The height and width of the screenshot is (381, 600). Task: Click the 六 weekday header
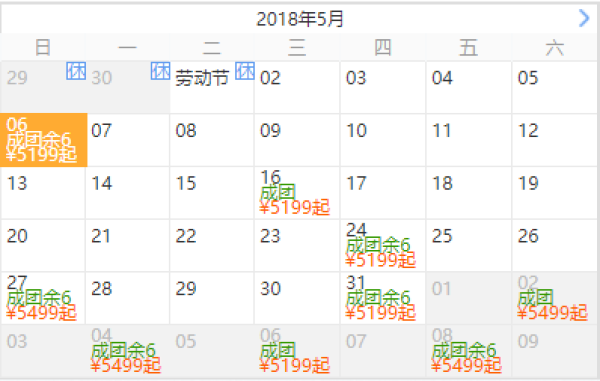[554, 47]
